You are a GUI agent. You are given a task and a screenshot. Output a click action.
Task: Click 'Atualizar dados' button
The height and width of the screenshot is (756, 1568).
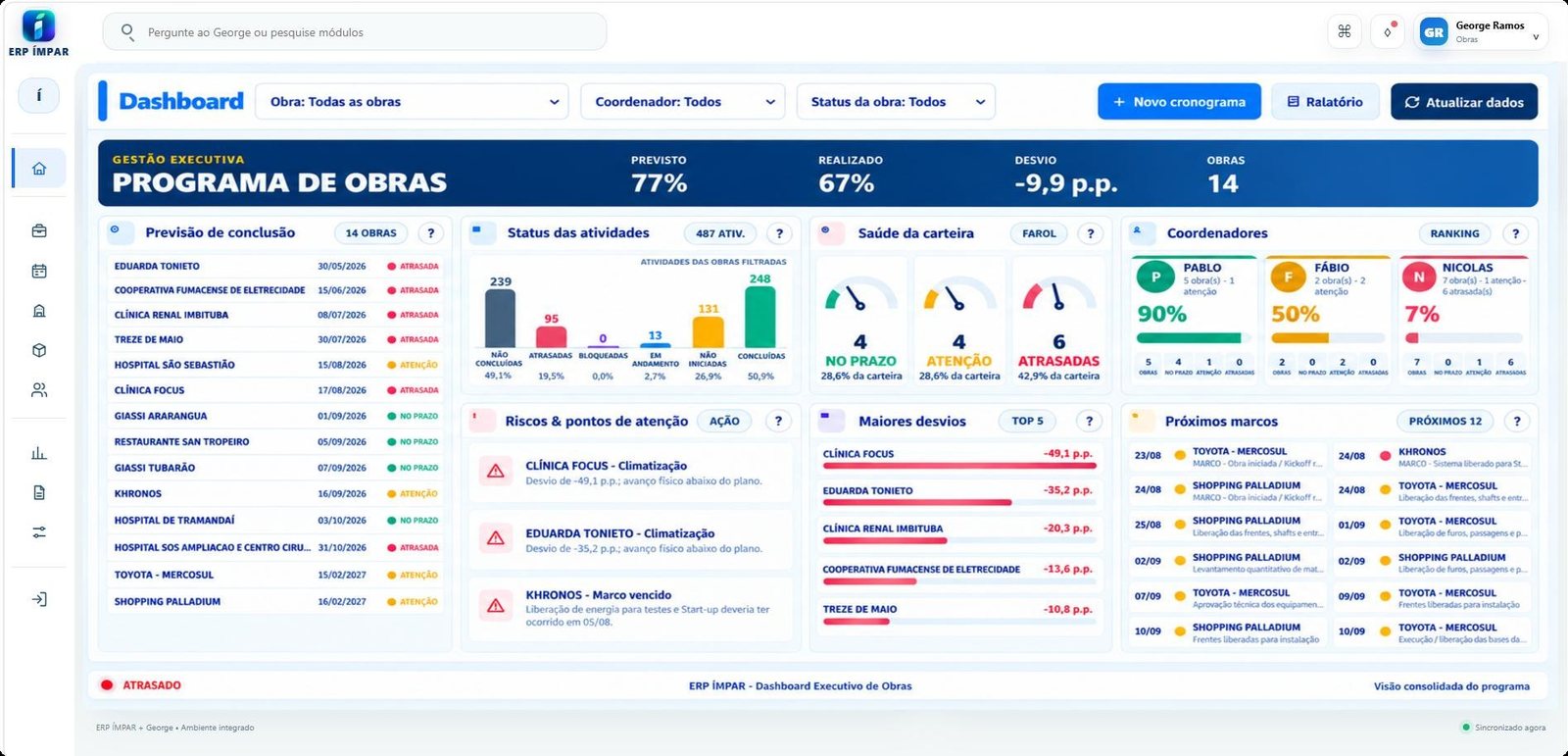point(1464,102)
